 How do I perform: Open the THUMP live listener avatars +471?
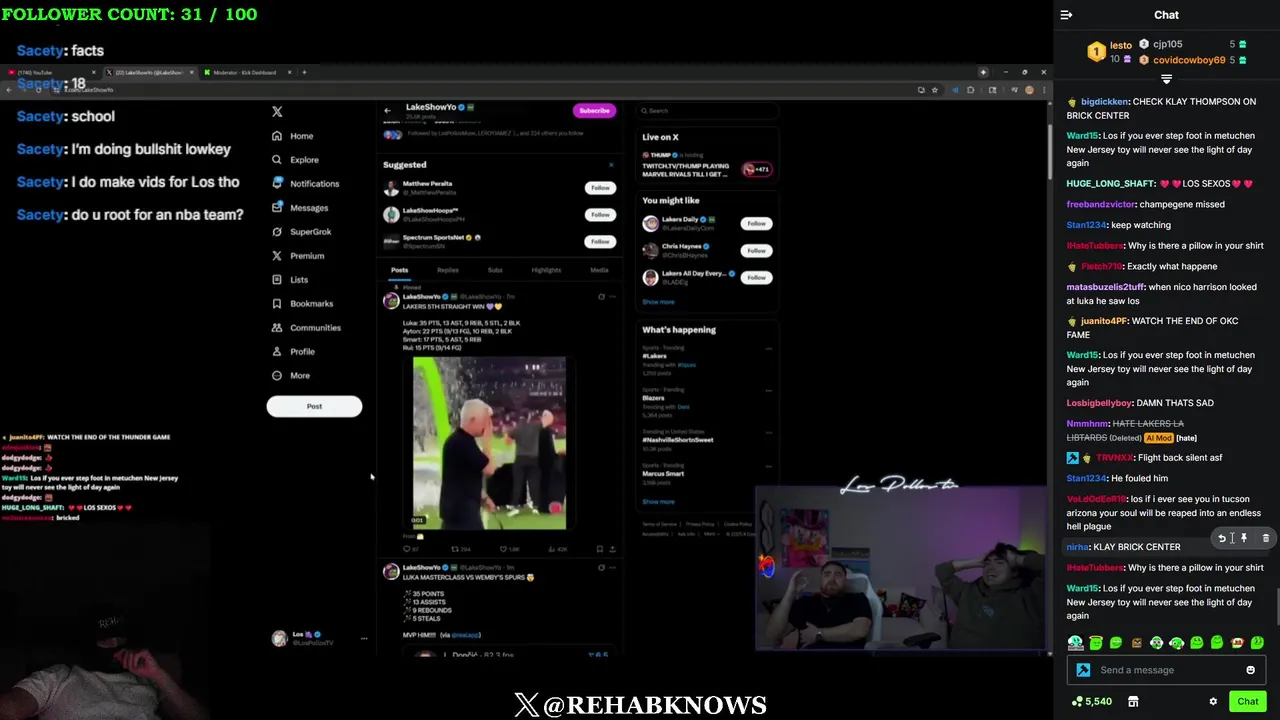[x=757, y=170]
